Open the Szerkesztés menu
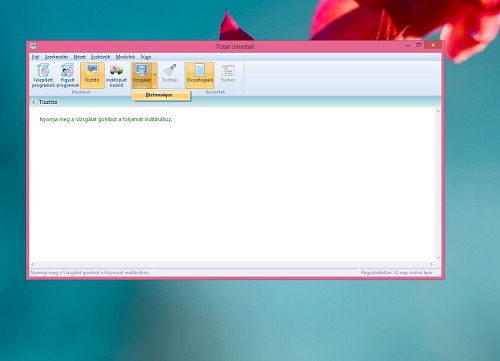The image size is (500, 361). coord(56,57)
